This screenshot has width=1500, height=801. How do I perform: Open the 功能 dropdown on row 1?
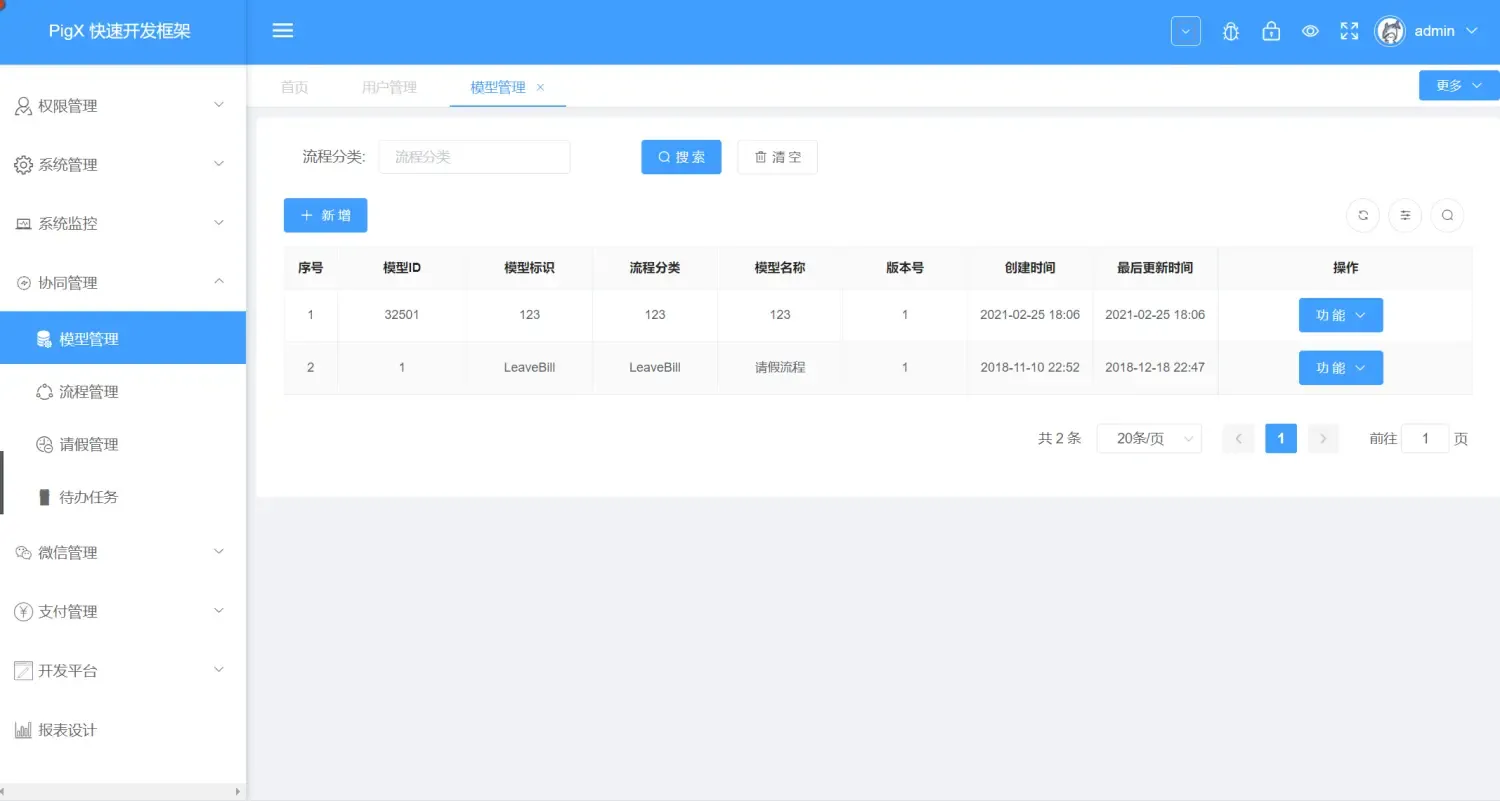click(1340, 314)
